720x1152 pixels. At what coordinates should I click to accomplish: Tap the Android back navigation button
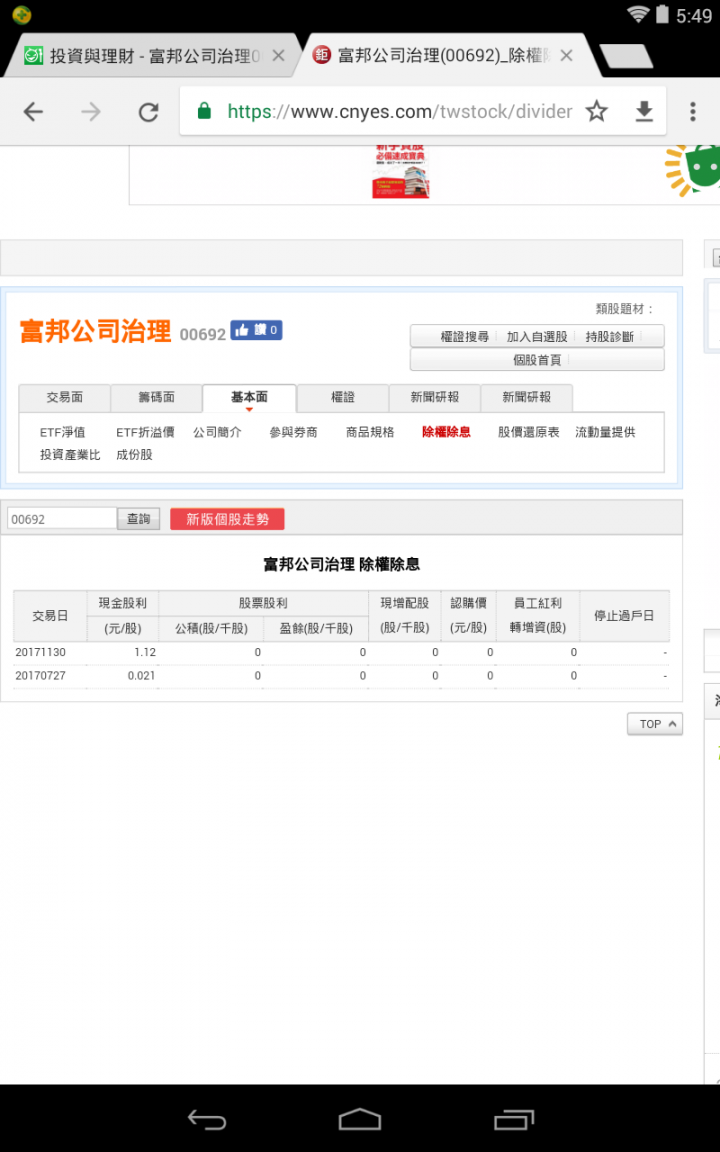point(207,1120)
